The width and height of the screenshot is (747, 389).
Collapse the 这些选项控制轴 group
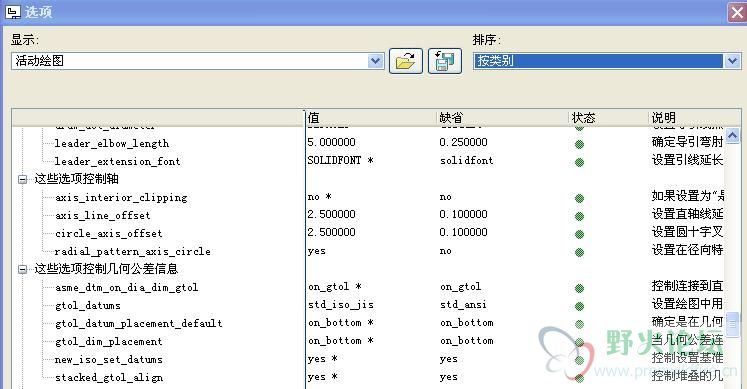click(x=22, y=180)
